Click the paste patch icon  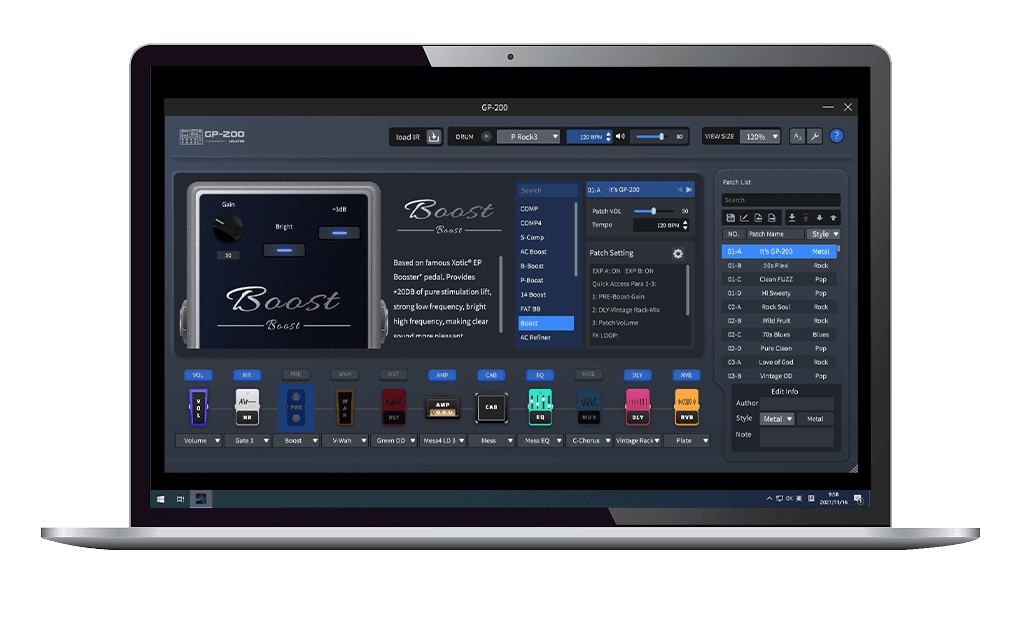[771, 218]
